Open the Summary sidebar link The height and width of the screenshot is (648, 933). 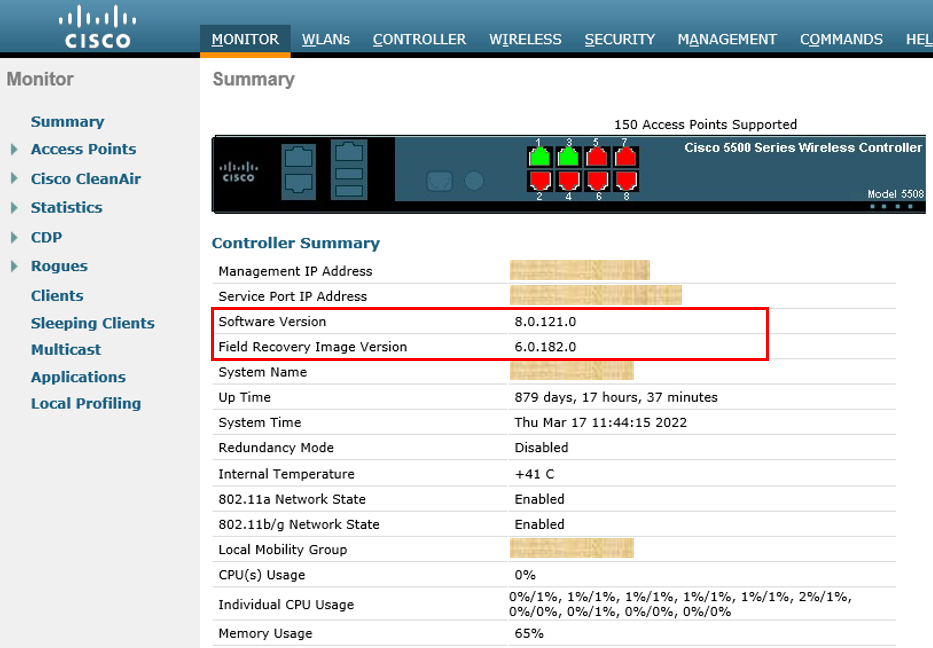click(x=67, y=122)
